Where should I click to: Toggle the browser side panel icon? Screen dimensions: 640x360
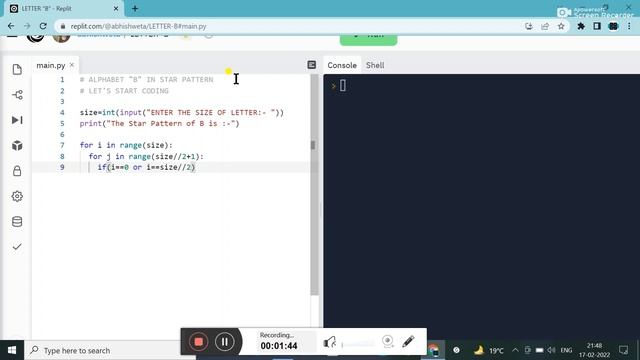597,26
